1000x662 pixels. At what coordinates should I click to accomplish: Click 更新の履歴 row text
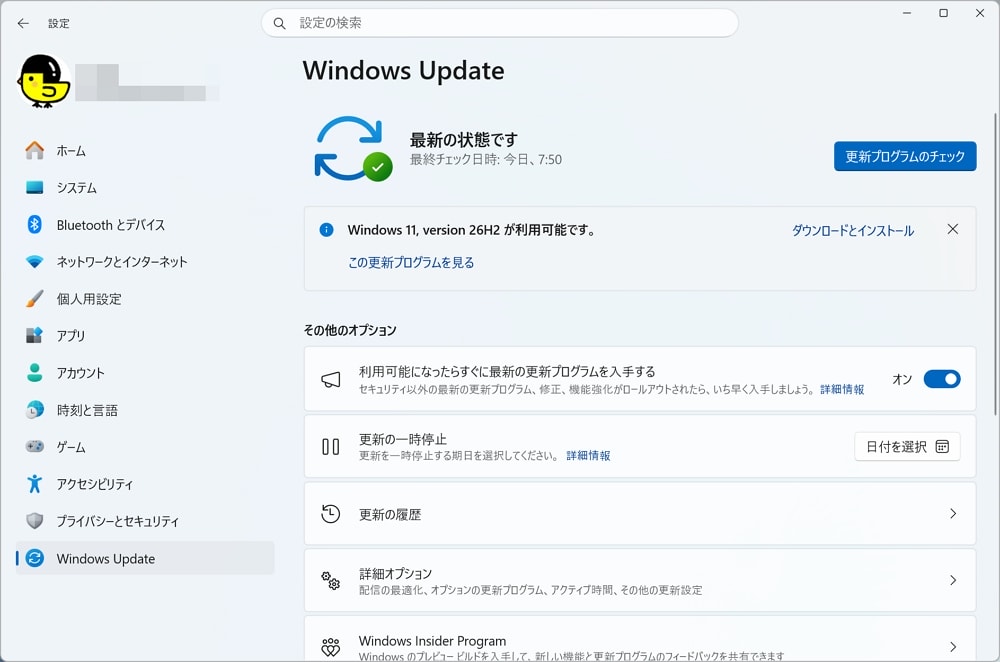point(390,514)
